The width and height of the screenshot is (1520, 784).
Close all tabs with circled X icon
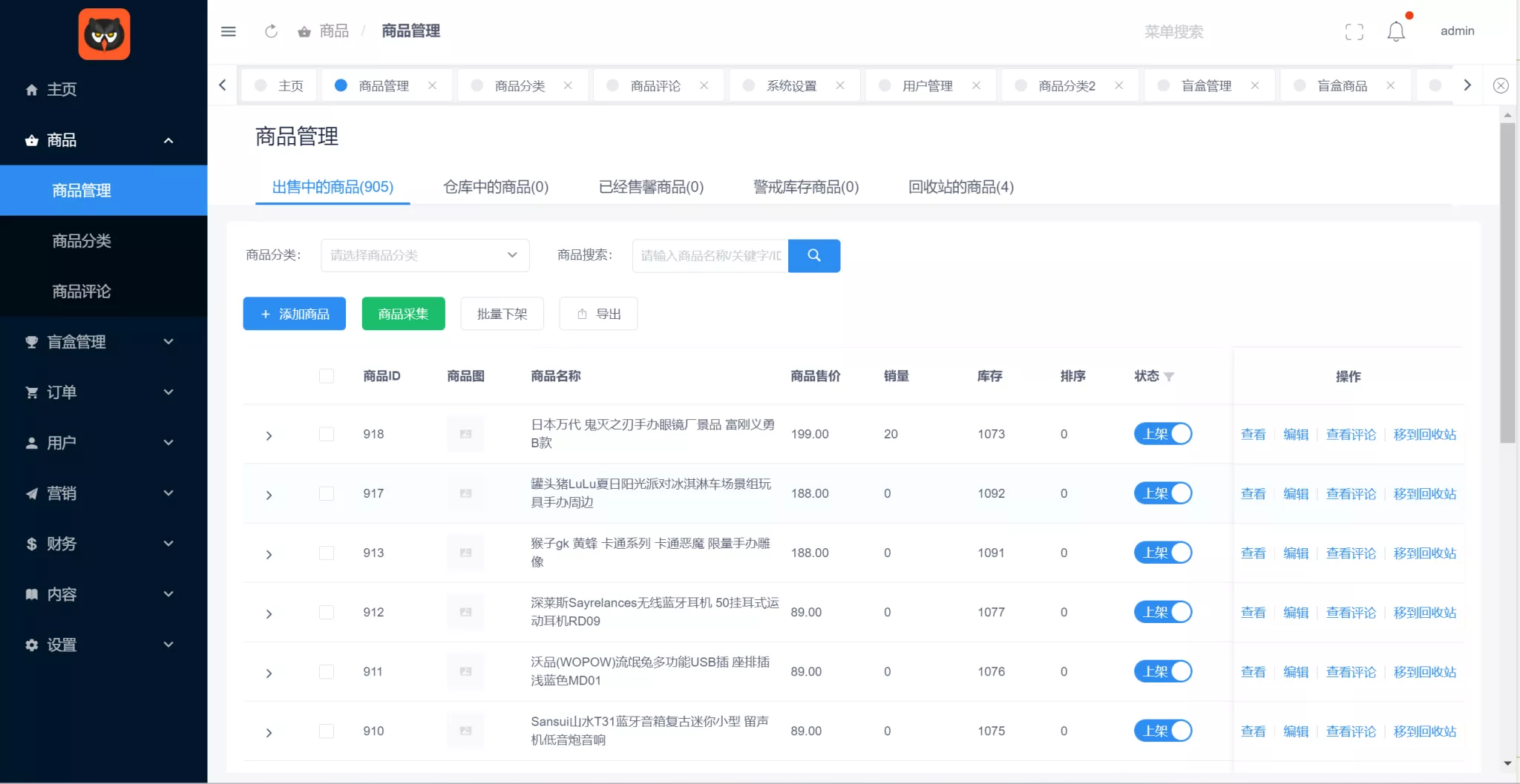pyautogui.click(x=1500, y=85)
